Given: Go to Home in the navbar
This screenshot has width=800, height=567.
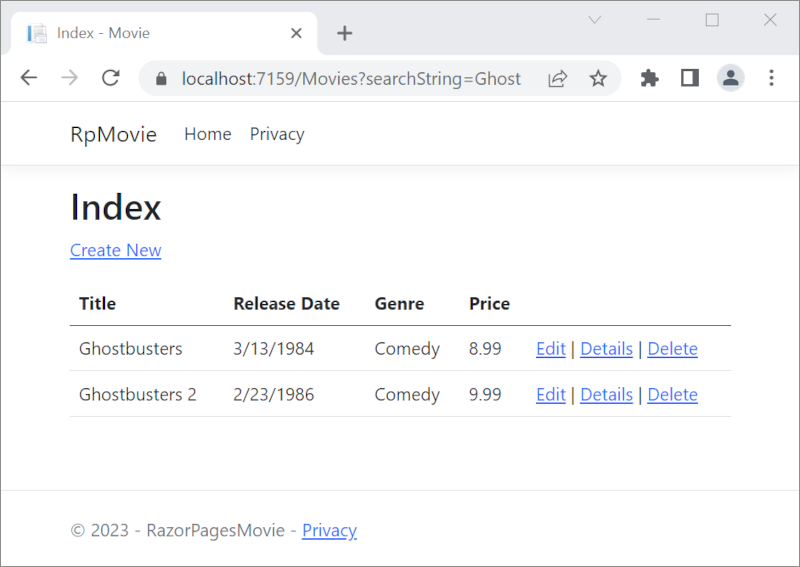Looking at the screenshot, I should pyautogui.click(x=207, y=134).
